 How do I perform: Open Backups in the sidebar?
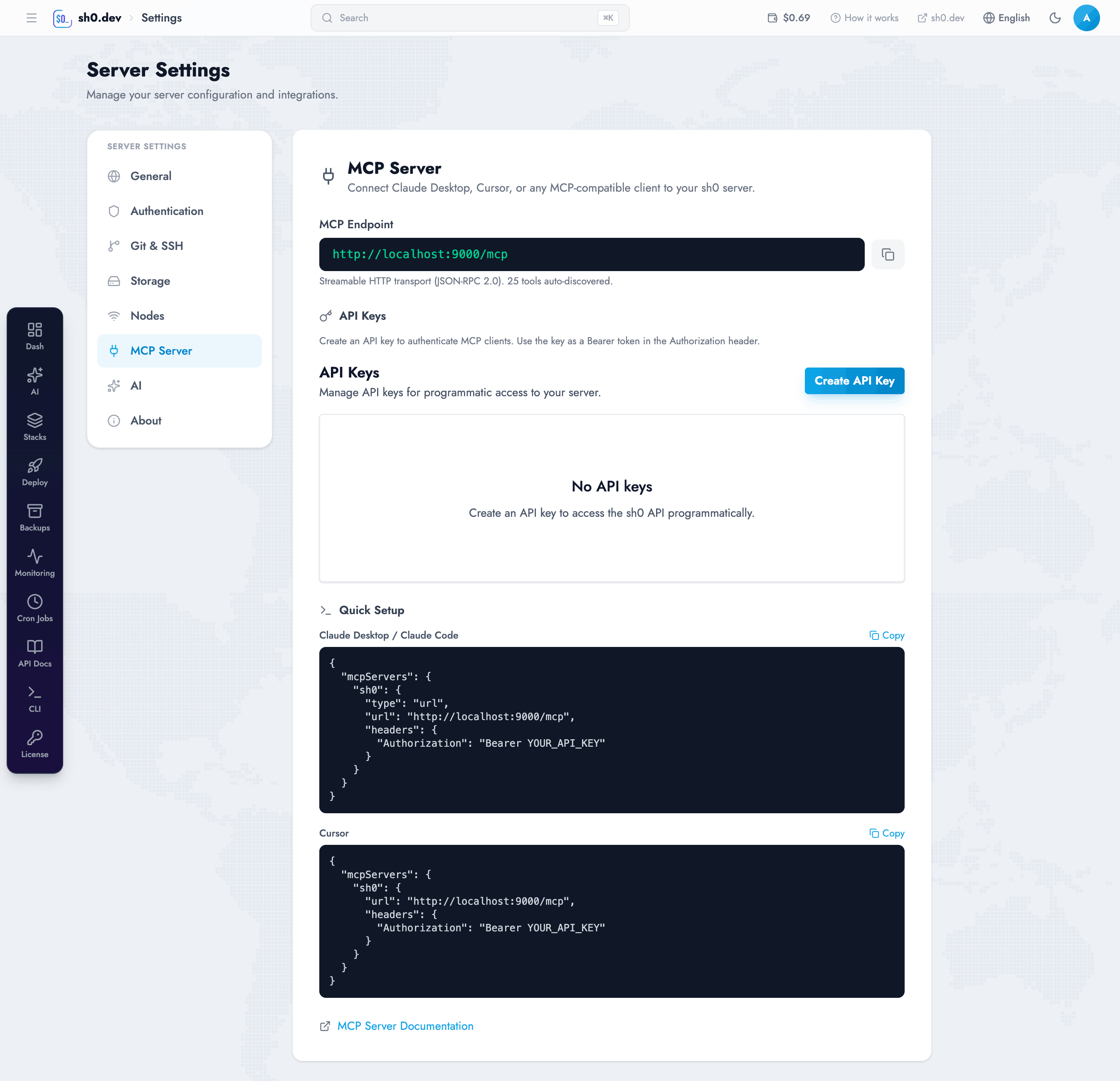pyautogui.click(x=35, y=517)
